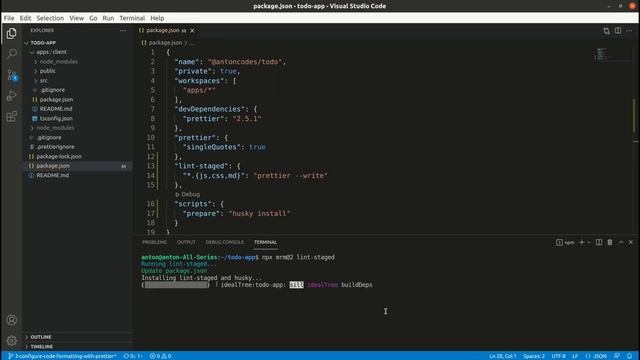Click Spaces: 2 indentation selector

[534, 356]
